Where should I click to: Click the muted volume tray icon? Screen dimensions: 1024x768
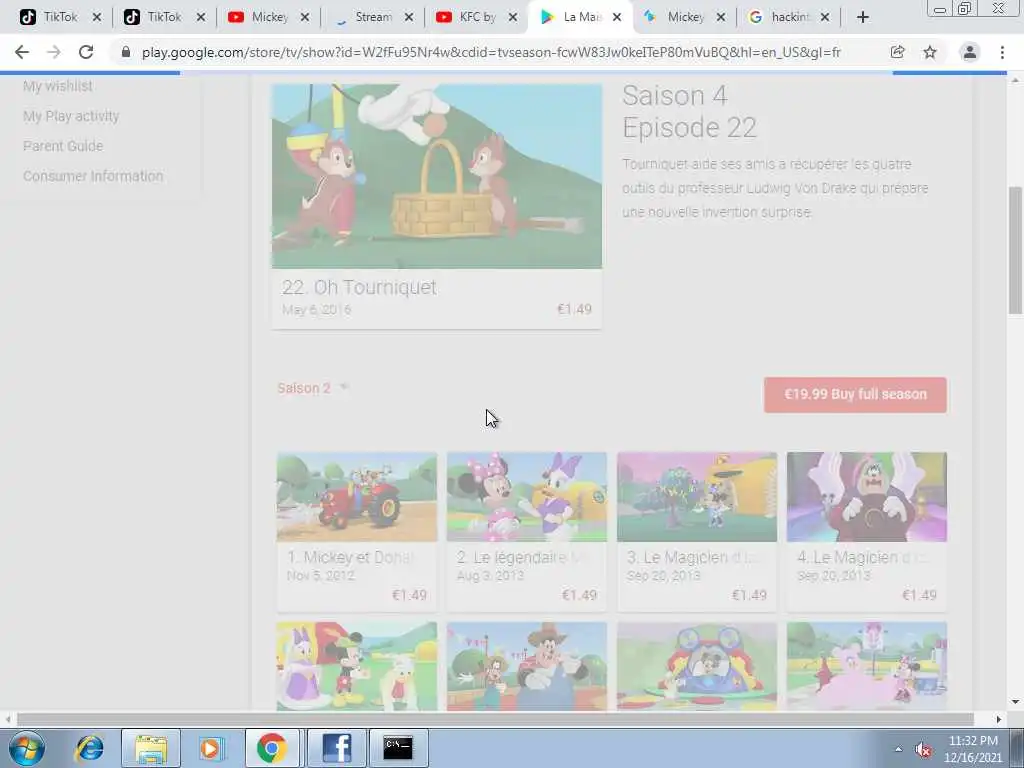point(923,750)
